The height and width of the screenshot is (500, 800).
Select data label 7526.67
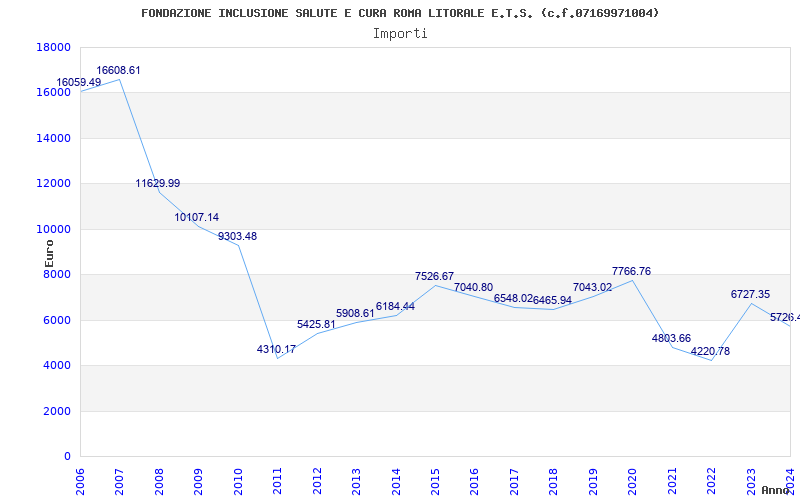pos(434,276)
